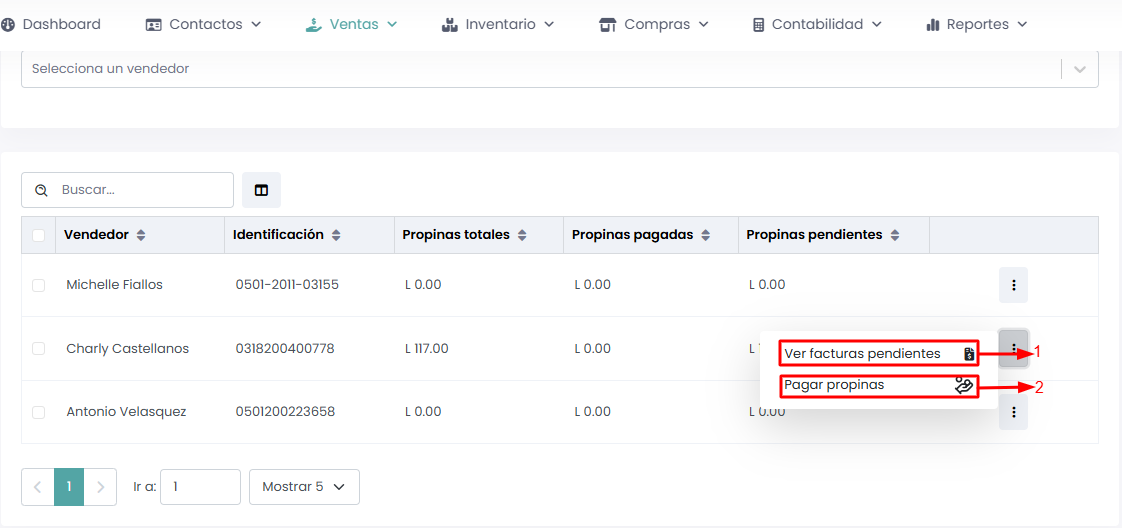Expand the Mostrar 5 page-size dropdown
1122x528 pixels.
pos(304,487)
